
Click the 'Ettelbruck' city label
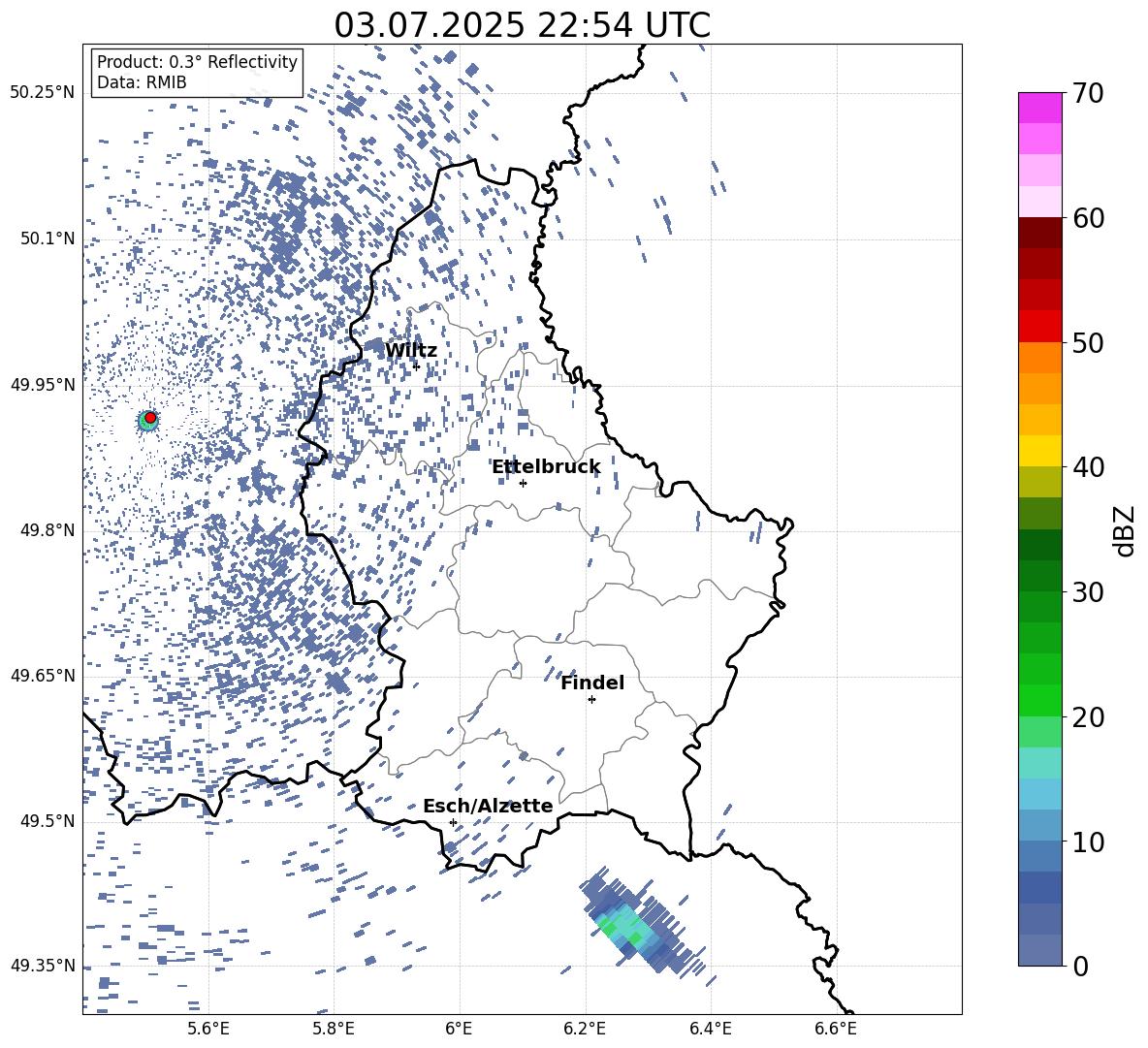point(546,467)
